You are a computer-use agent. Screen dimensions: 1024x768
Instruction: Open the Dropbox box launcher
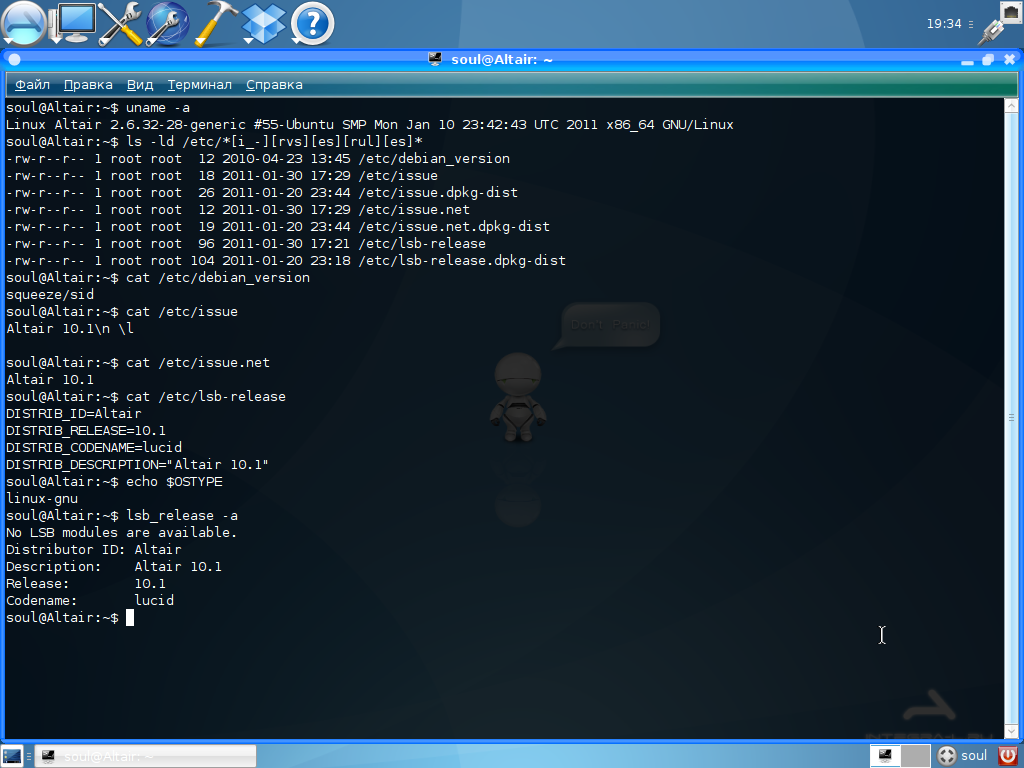[264, 24]
